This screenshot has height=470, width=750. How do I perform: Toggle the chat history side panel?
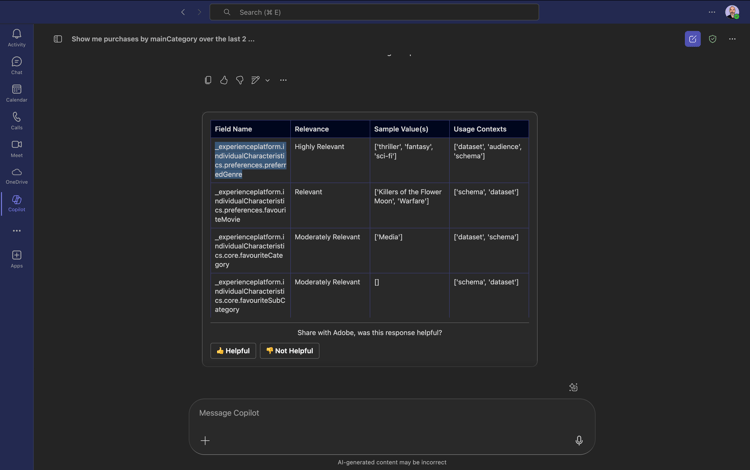[58, 39]
